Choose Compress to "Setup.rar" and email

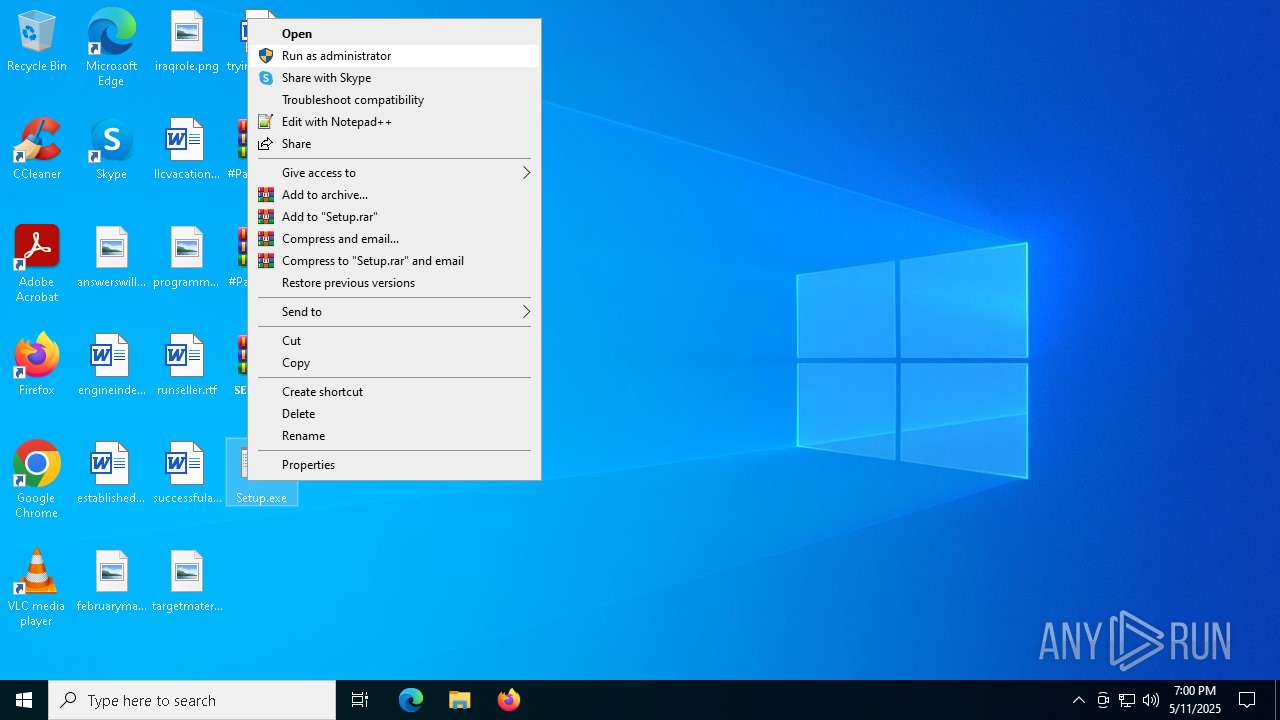pos(394,261)
